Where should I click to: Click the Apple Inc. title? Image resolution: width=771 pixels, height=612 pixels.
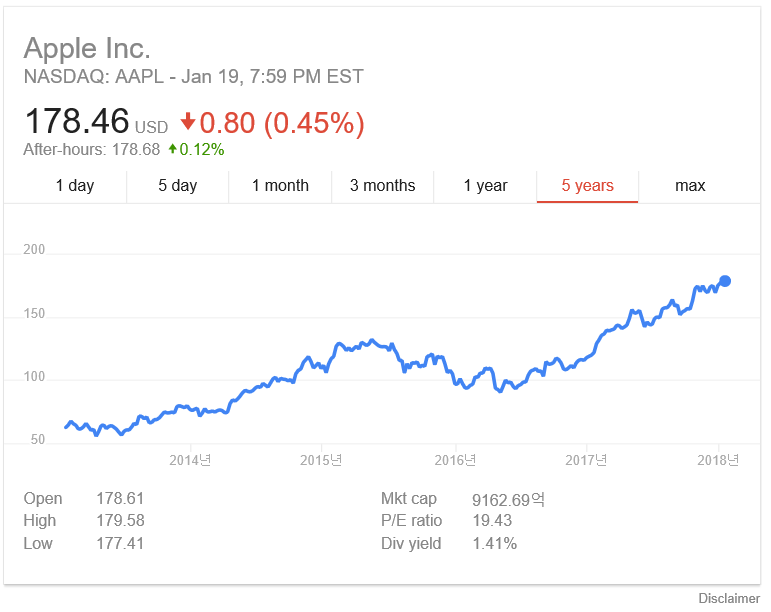87,49
